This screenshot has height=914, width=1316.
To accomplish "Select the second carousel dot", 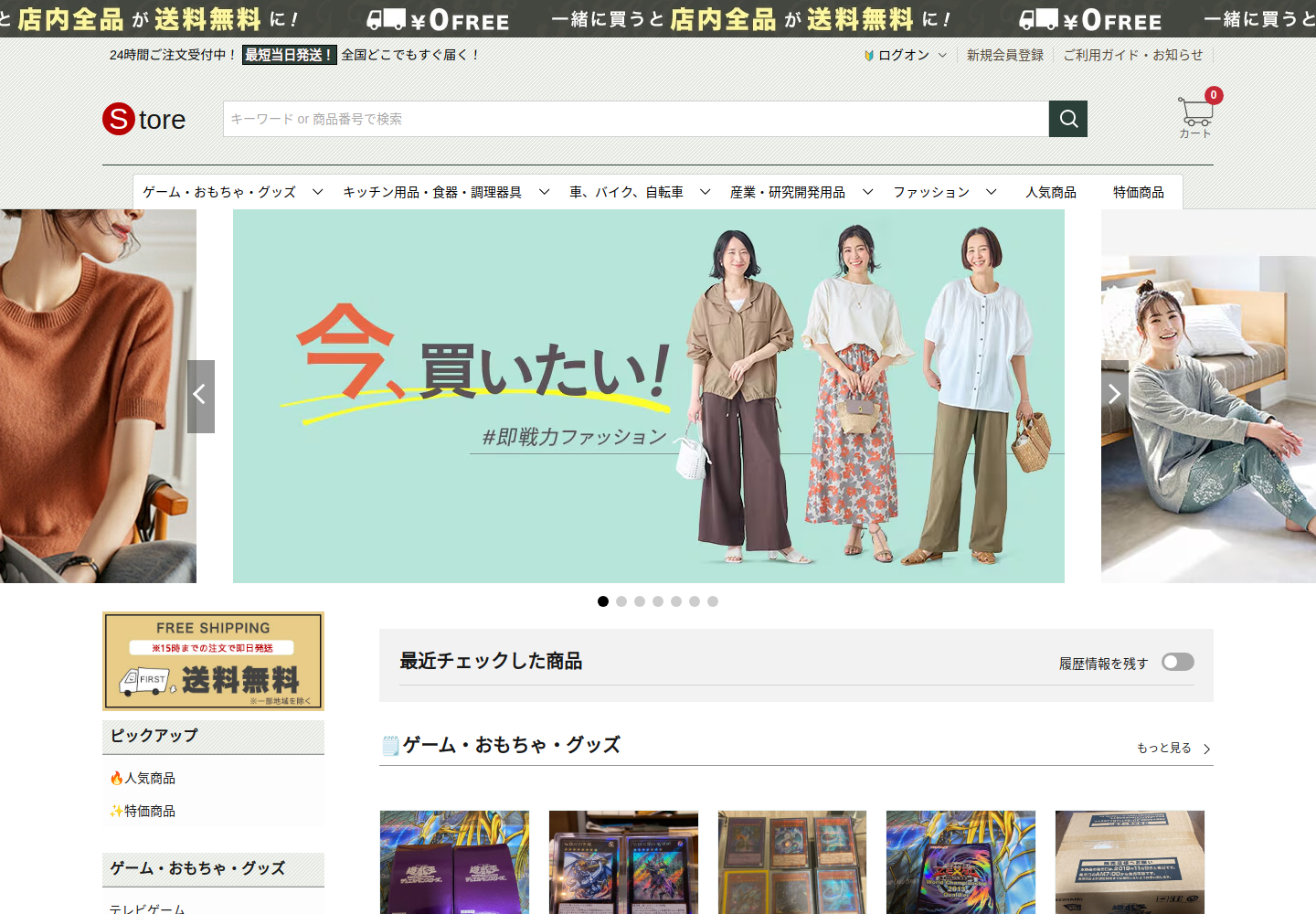I will [621, 601].
